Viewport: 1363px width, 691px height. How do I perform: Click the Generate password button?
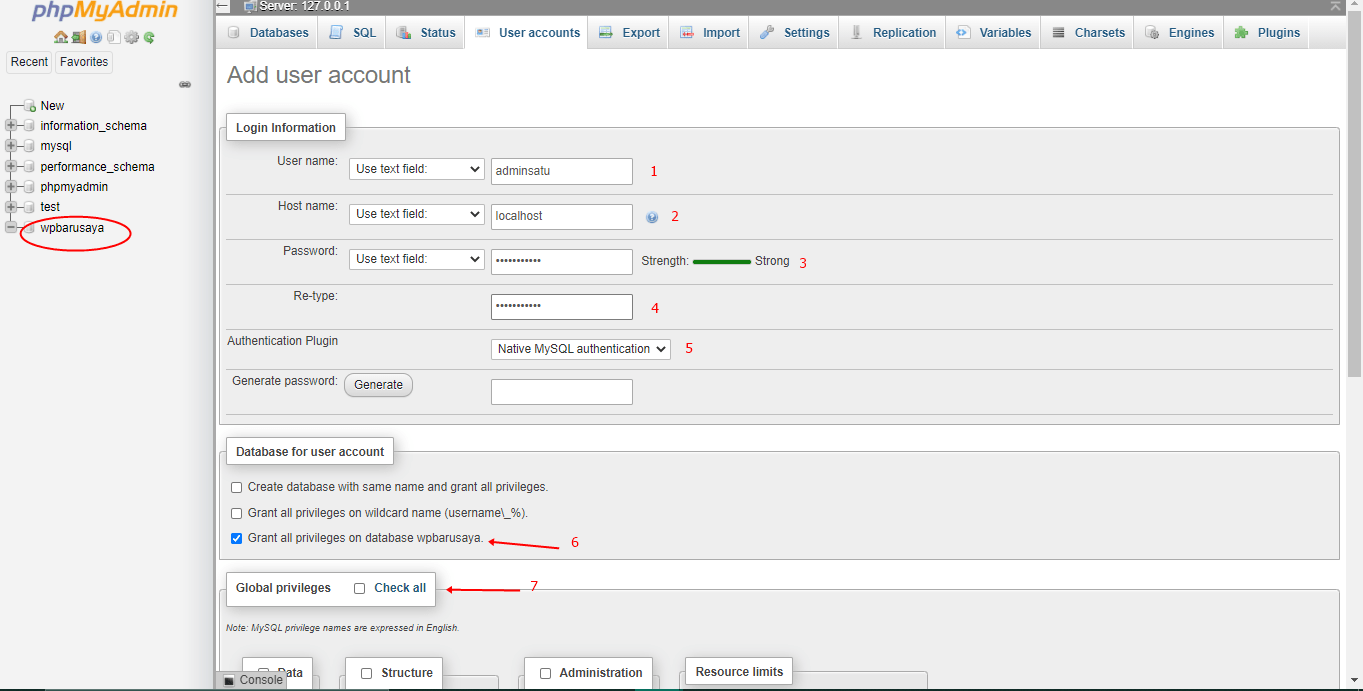tap(378, 385)
